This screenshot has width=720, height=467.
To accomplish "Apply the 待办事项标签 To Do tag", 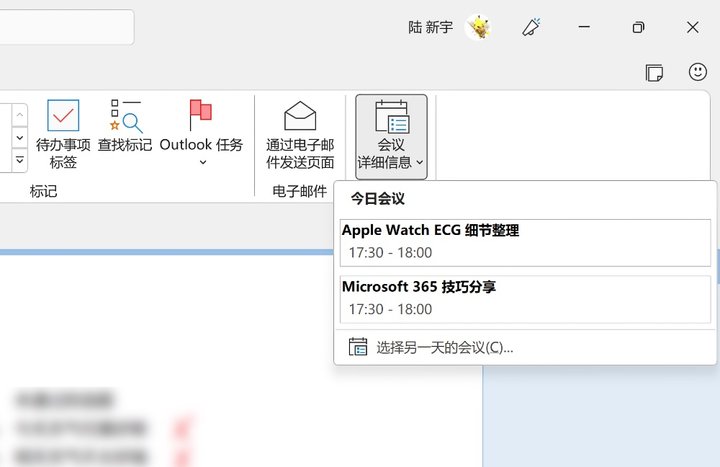I will [63, 135].
